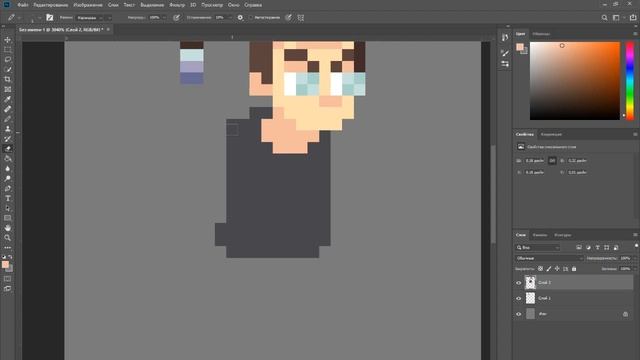Toggle Quick Mask mode
The width and height of the screenshot is (640, 360).
[x=8, y=279]
